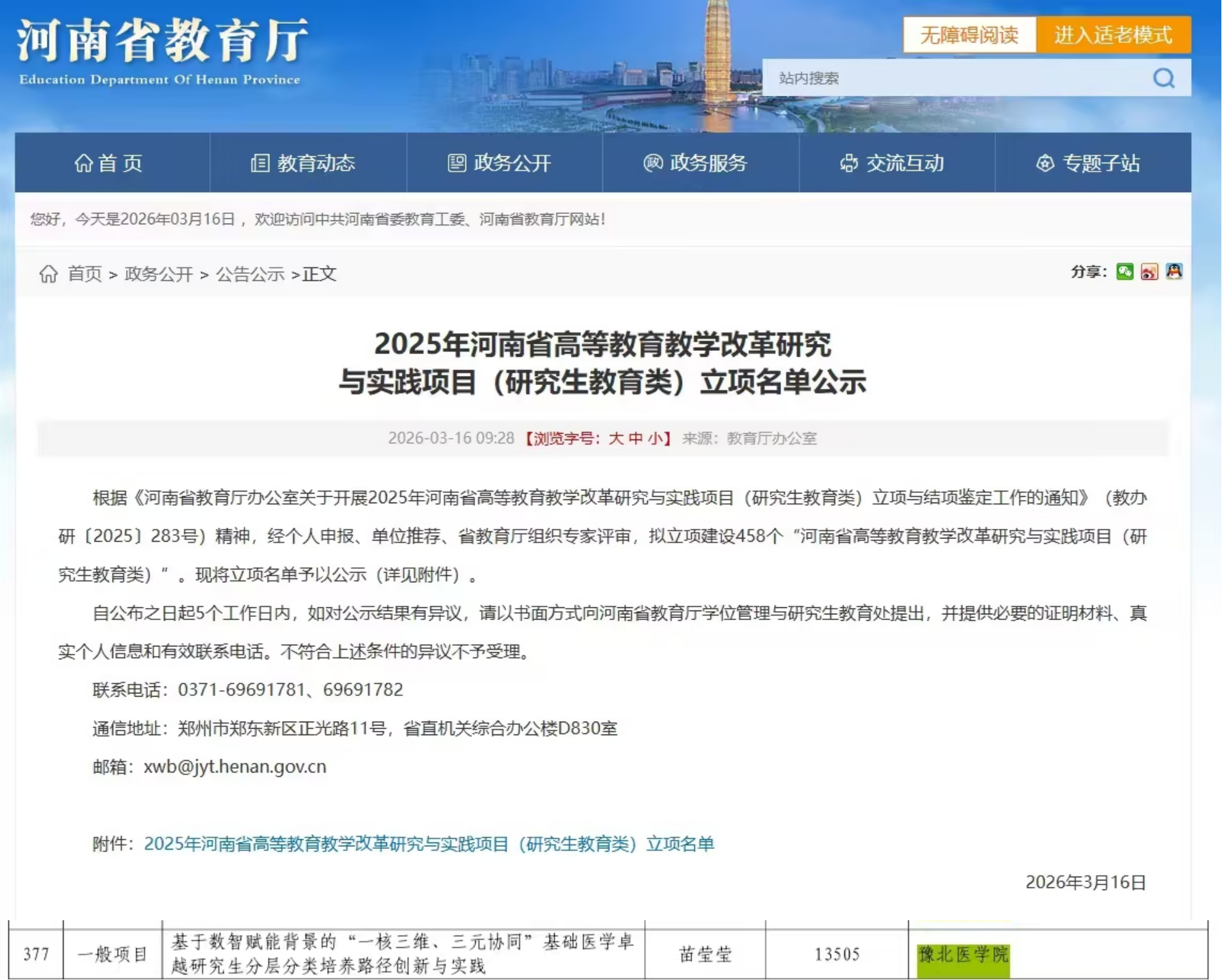This screenshot has height=980, width=1222.
Task: Switch to 进入适老模式 senior mode
Action: pyautogui.click(x=1113, y=35)
